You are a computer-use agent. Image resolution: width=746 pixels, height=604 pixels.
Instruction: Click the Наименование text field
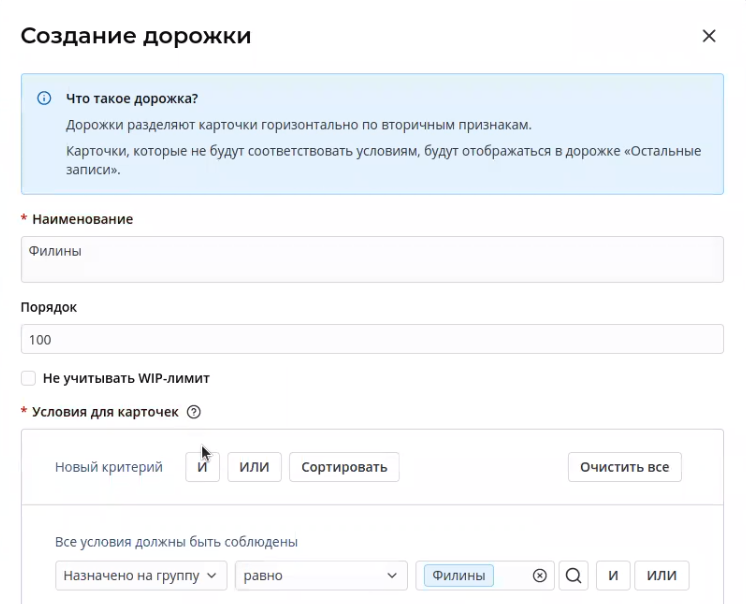pos(372,259)
